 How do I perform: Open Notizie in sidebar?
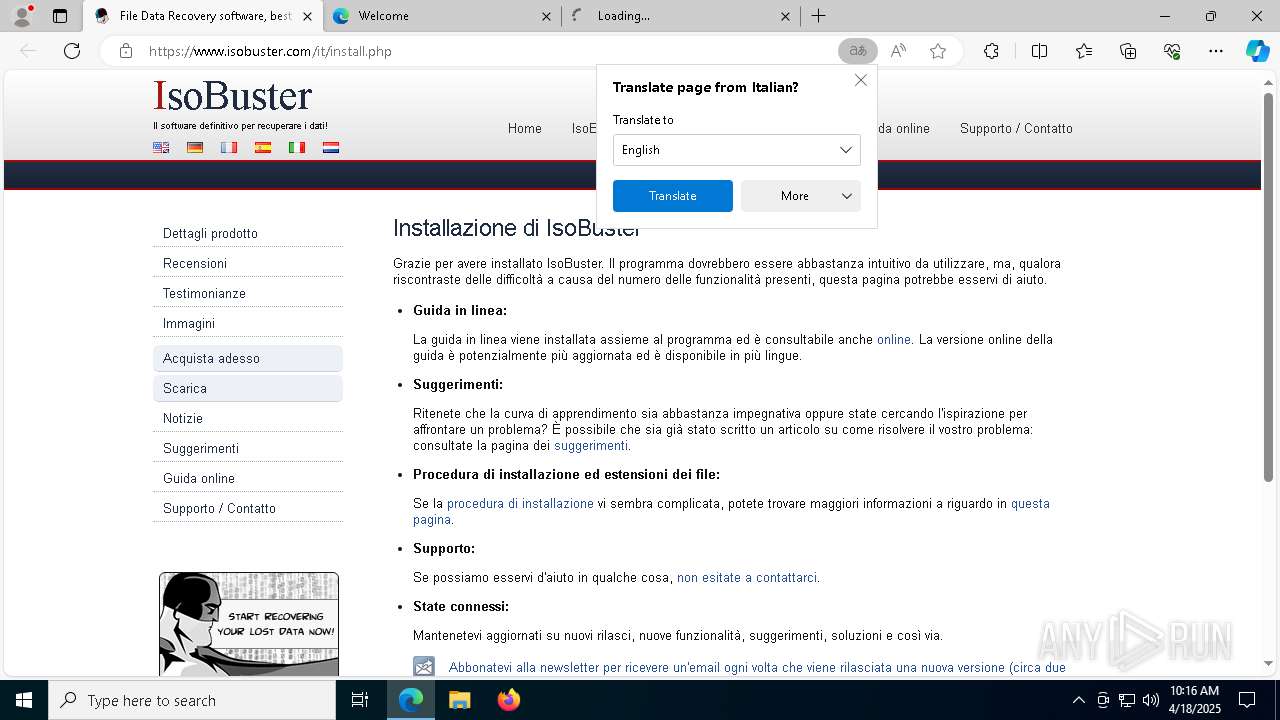(248, 418)
